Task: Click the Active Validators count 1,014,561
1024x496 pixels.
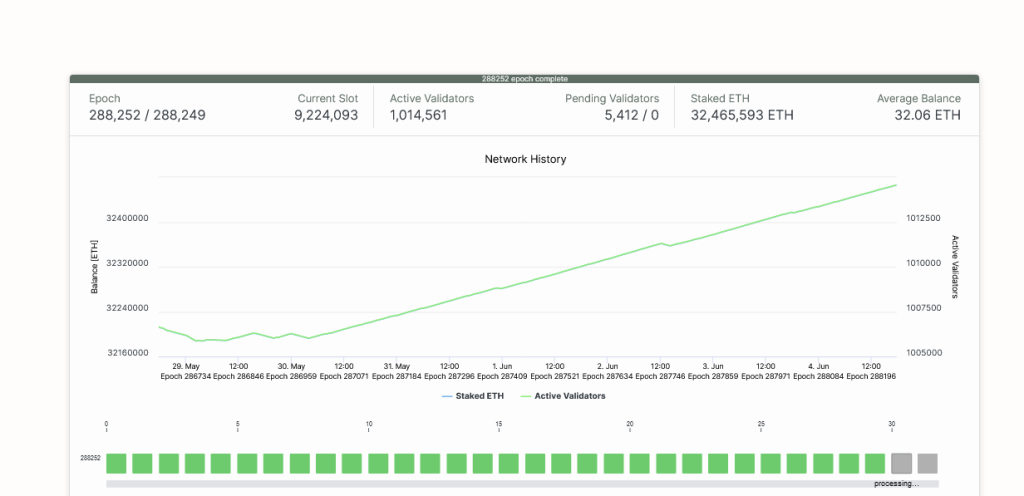Action: click(x=418, y=115)
